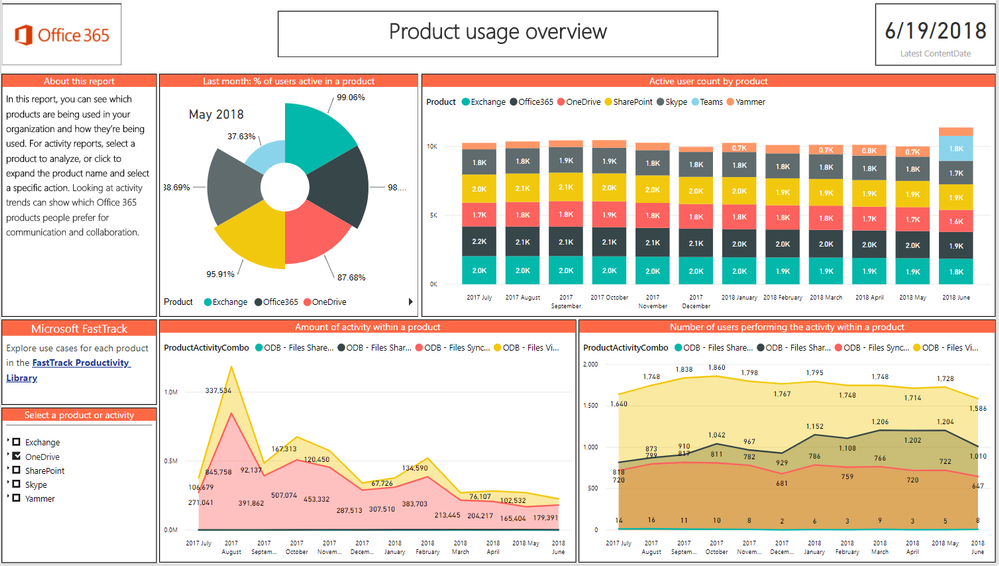This screenshot has width=999, height=566.
Task: Click the Microsoft FastTrack header
Action: pos(79,329)
